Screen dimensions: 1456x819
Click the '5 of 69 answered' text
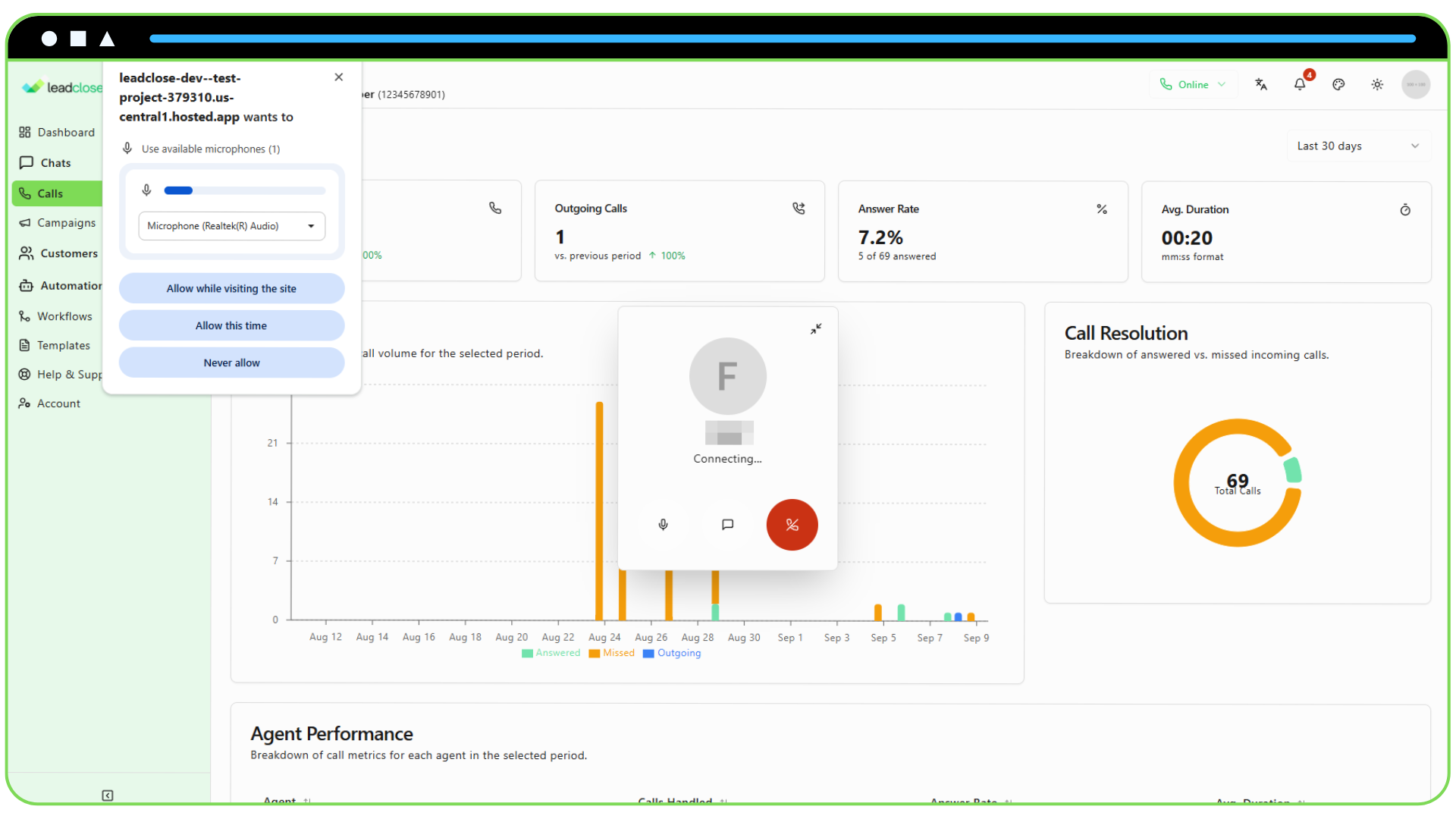pos(897,257)
